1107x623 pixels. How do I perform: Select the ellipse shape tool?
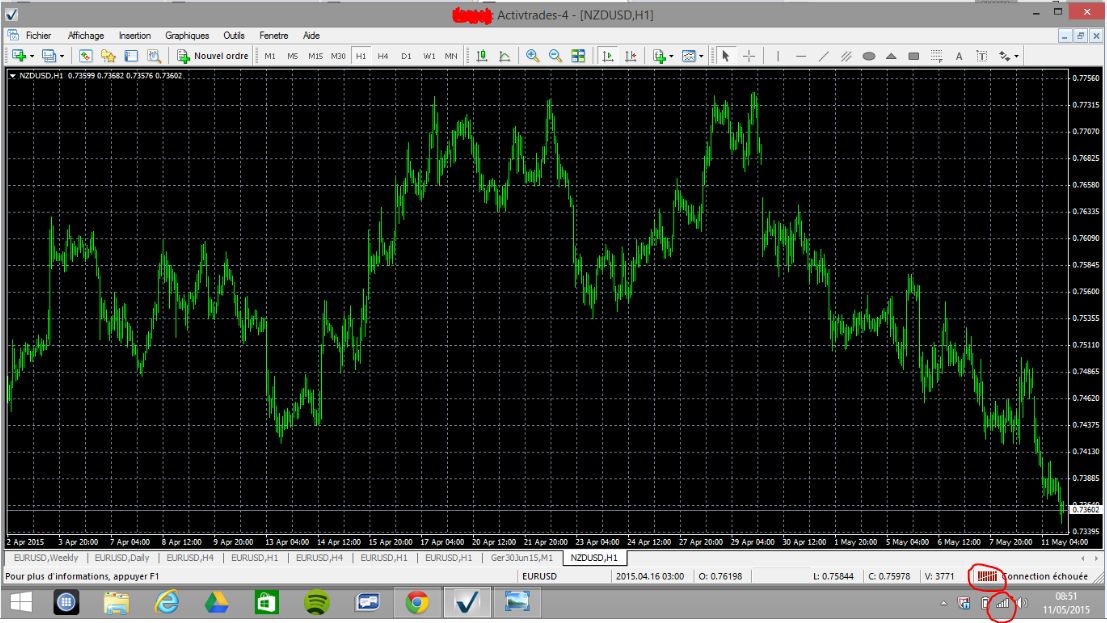click(869, 56)
